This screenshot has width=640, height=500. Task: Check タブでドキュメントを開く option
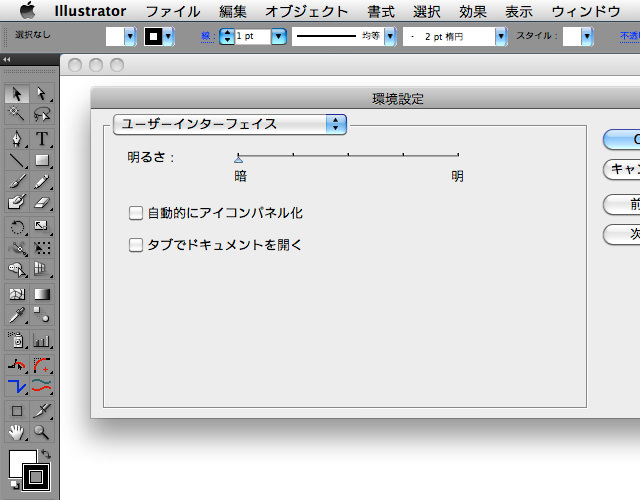(x=136, y=245)
